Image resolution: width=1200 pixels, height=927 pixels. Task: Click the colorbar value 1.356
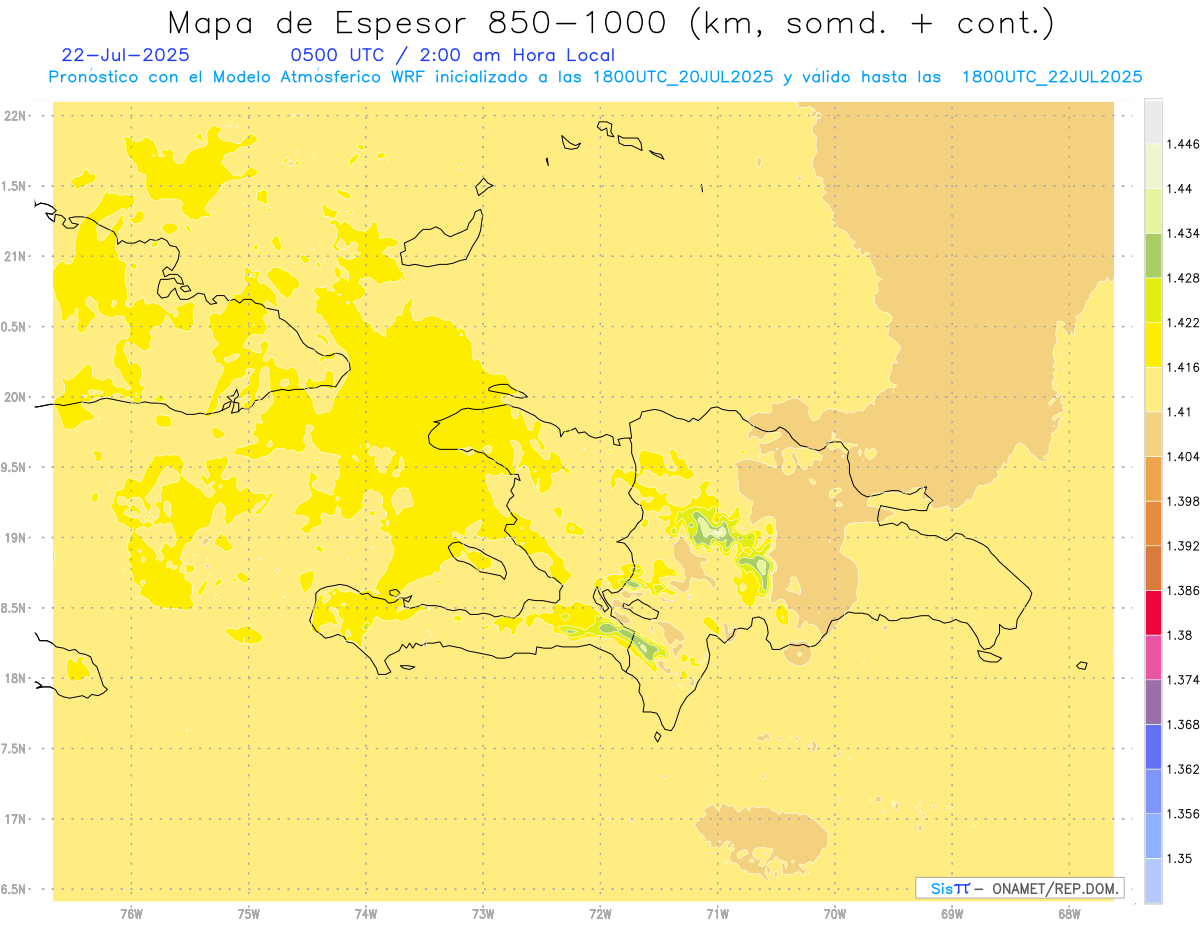point(1184,814)
